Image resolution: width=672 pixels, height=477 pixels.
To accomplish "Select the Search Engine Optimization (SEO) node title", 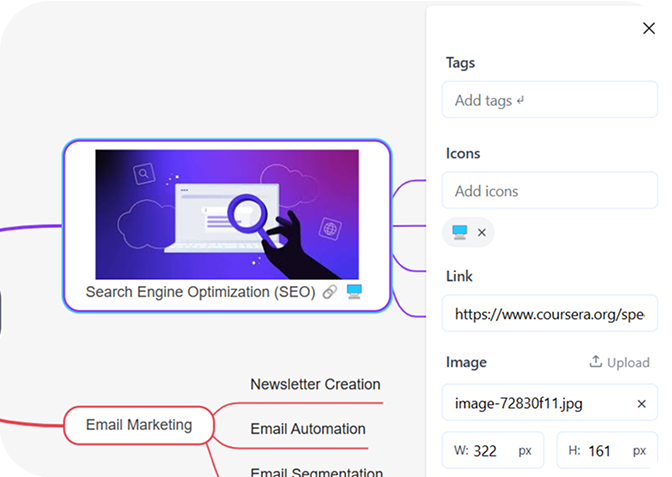I will tap(200, 292).
